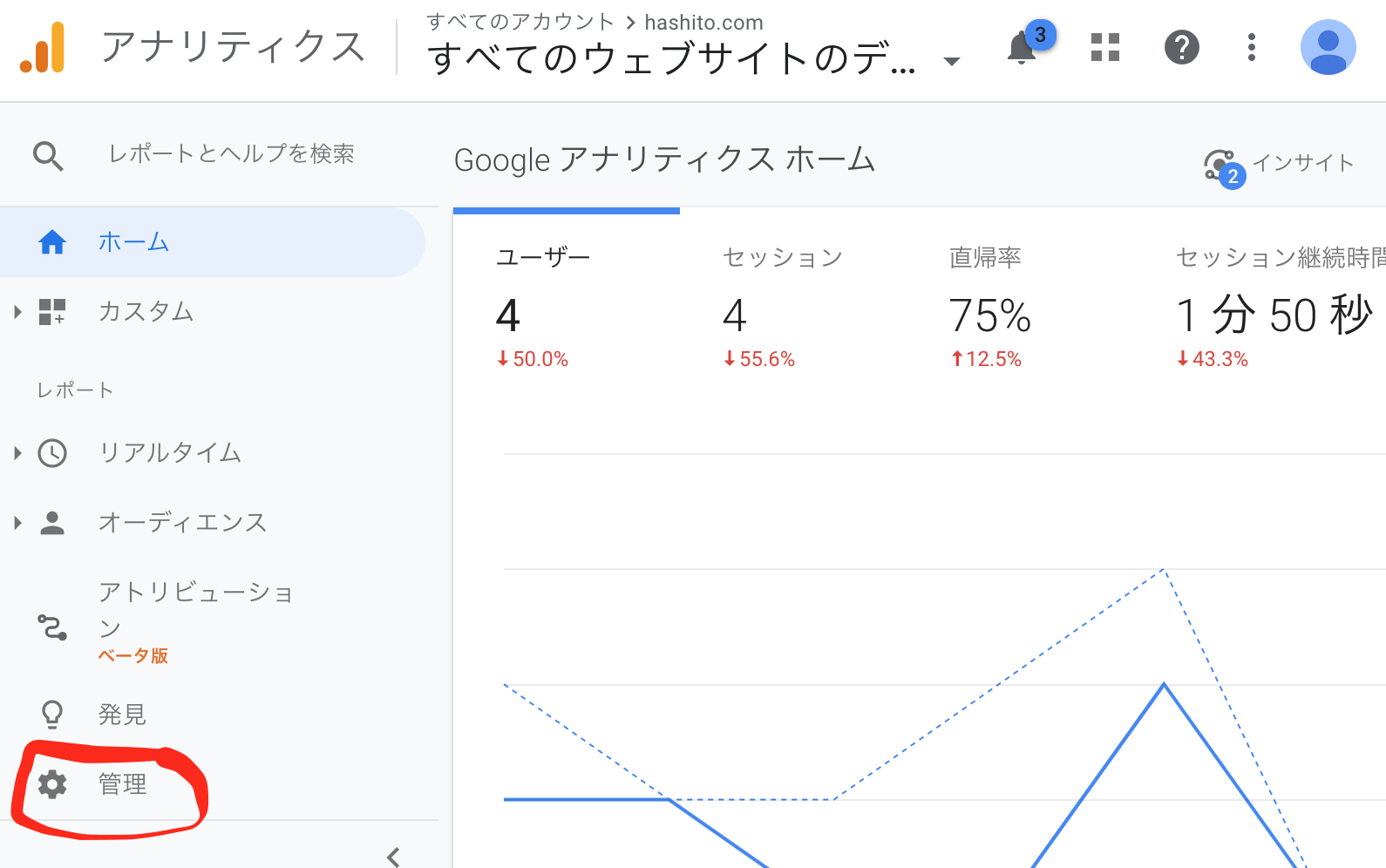Click the help question mark icon

[1181, 47]
